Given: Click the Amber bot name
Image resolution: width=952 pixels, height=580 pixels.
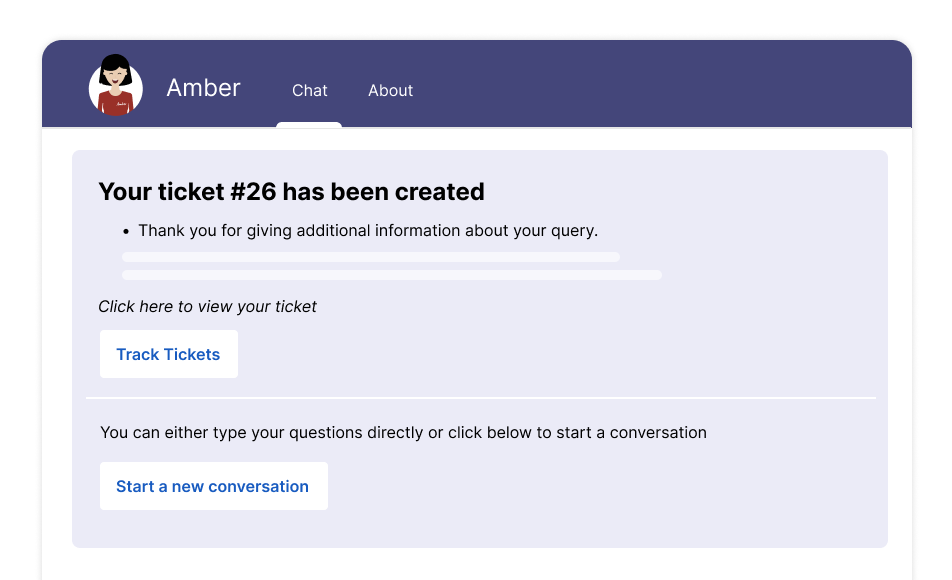Looking at the screenshot, I should click(x=203, y=88).
